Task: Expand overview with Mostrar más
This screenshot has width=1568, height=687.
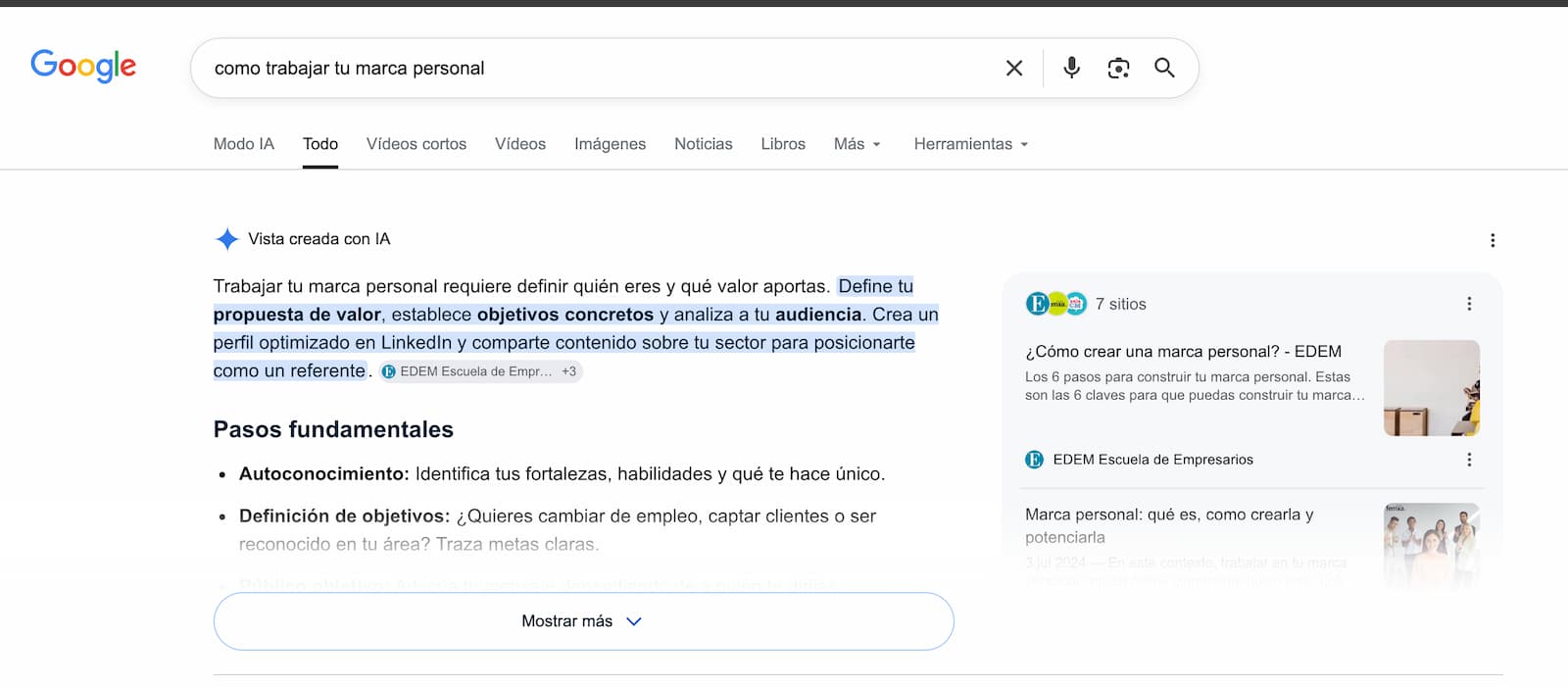Action: [583, 621]
